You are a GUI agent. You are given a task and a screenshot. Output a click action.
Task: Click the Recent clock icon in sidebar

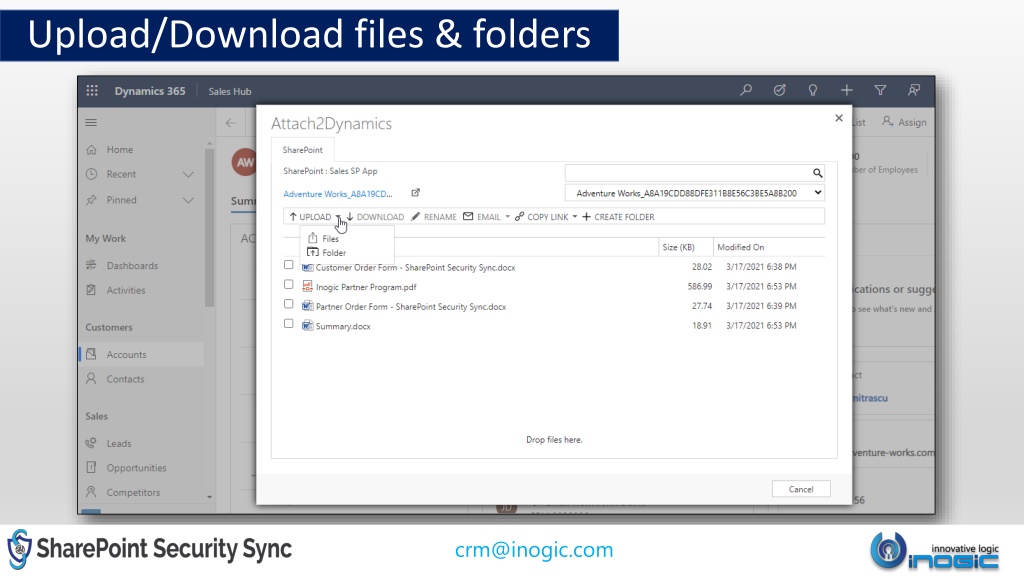click(91, 174)
